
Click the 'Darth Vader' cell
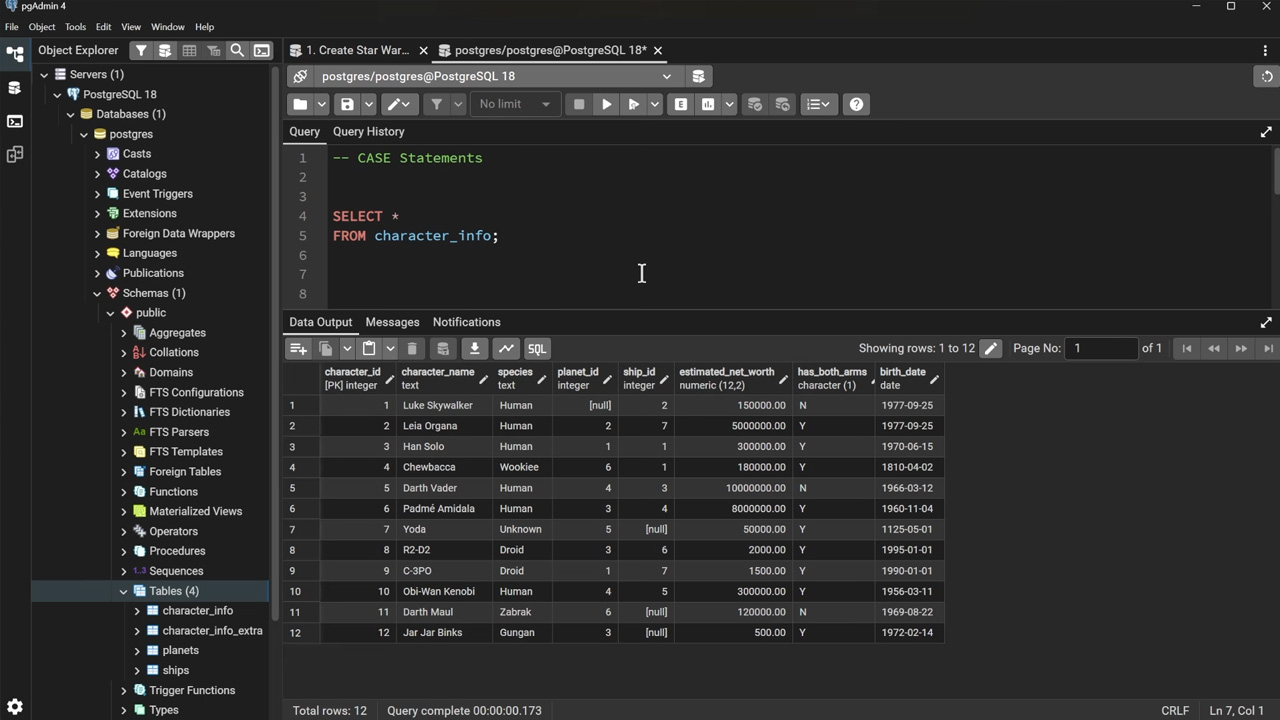[x=444, y=488]
